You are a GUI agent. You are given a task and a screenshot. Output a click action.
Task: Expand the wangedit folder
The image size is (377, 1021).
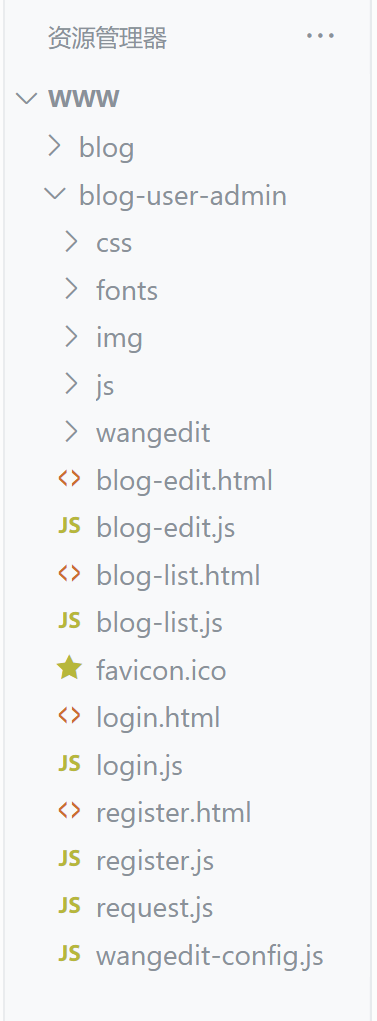pos(188,432)
